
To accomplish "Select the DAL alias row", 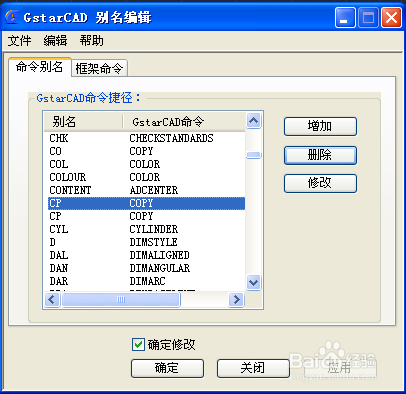I will coord(147,255).
